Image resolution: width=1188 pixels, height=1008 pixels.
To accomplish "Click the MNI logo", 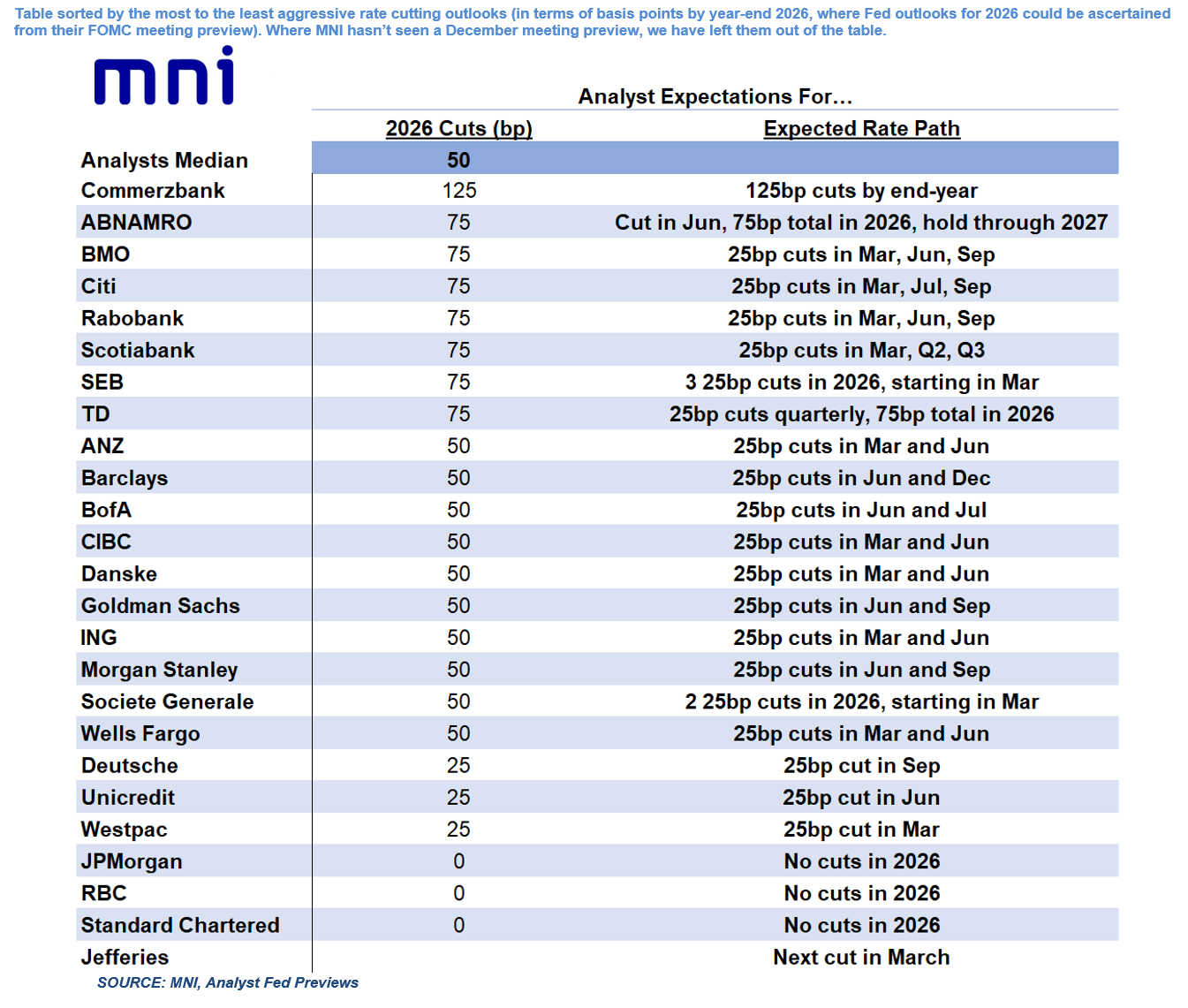I will [164, 77].
